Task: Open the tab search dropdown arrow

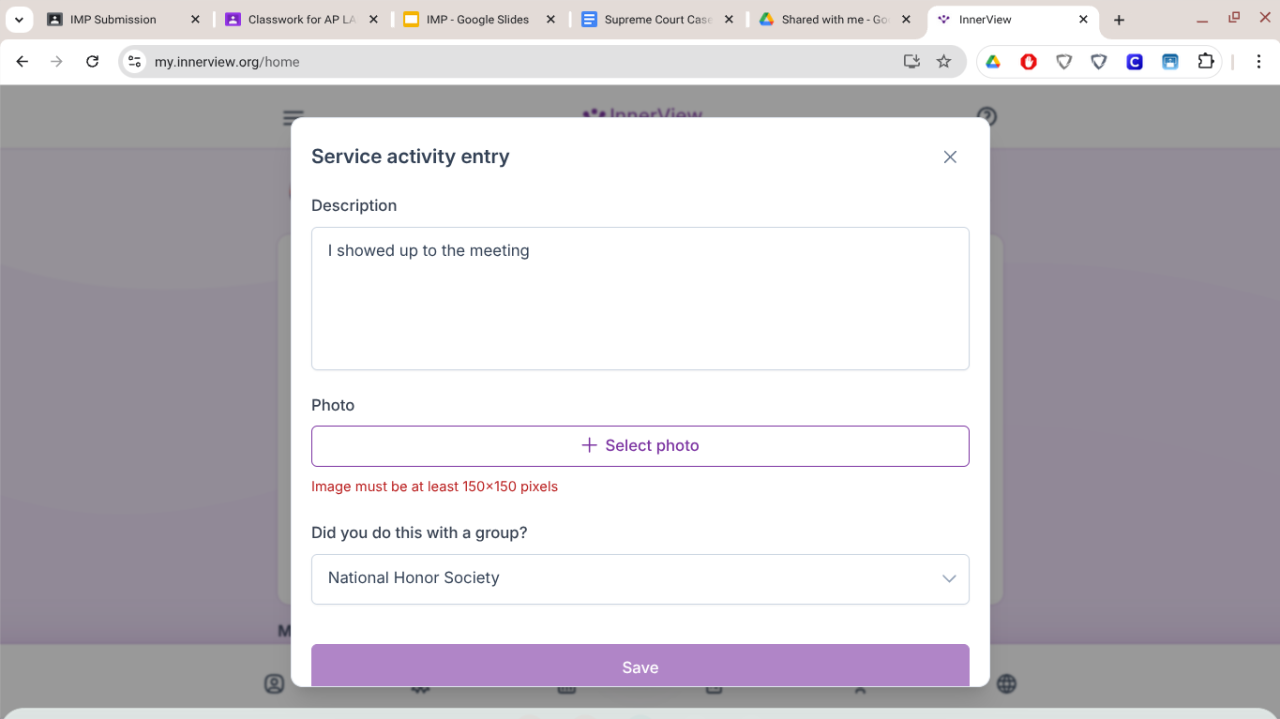Action: (x=18, y=20)
